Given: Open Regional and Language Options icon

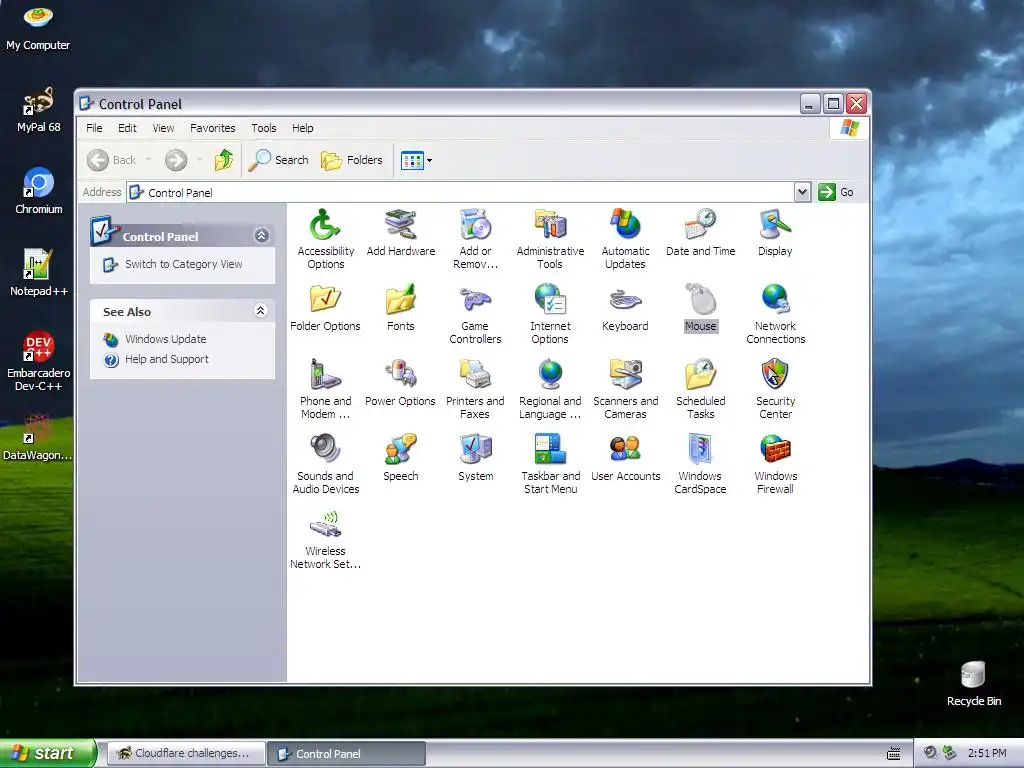Looking at the screenshot, I should tap(551, 375).
